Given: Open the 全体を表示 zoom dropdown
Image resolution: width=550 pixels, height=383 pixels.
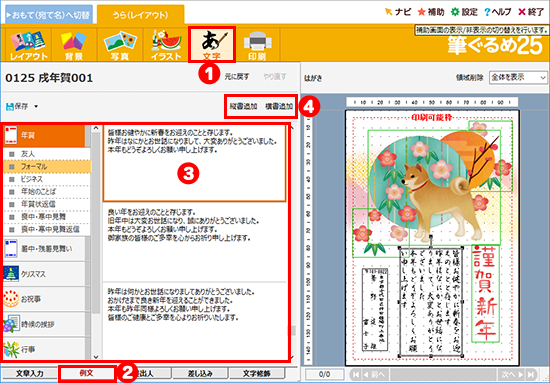Looking at the screenshot, I should (518, 77).
